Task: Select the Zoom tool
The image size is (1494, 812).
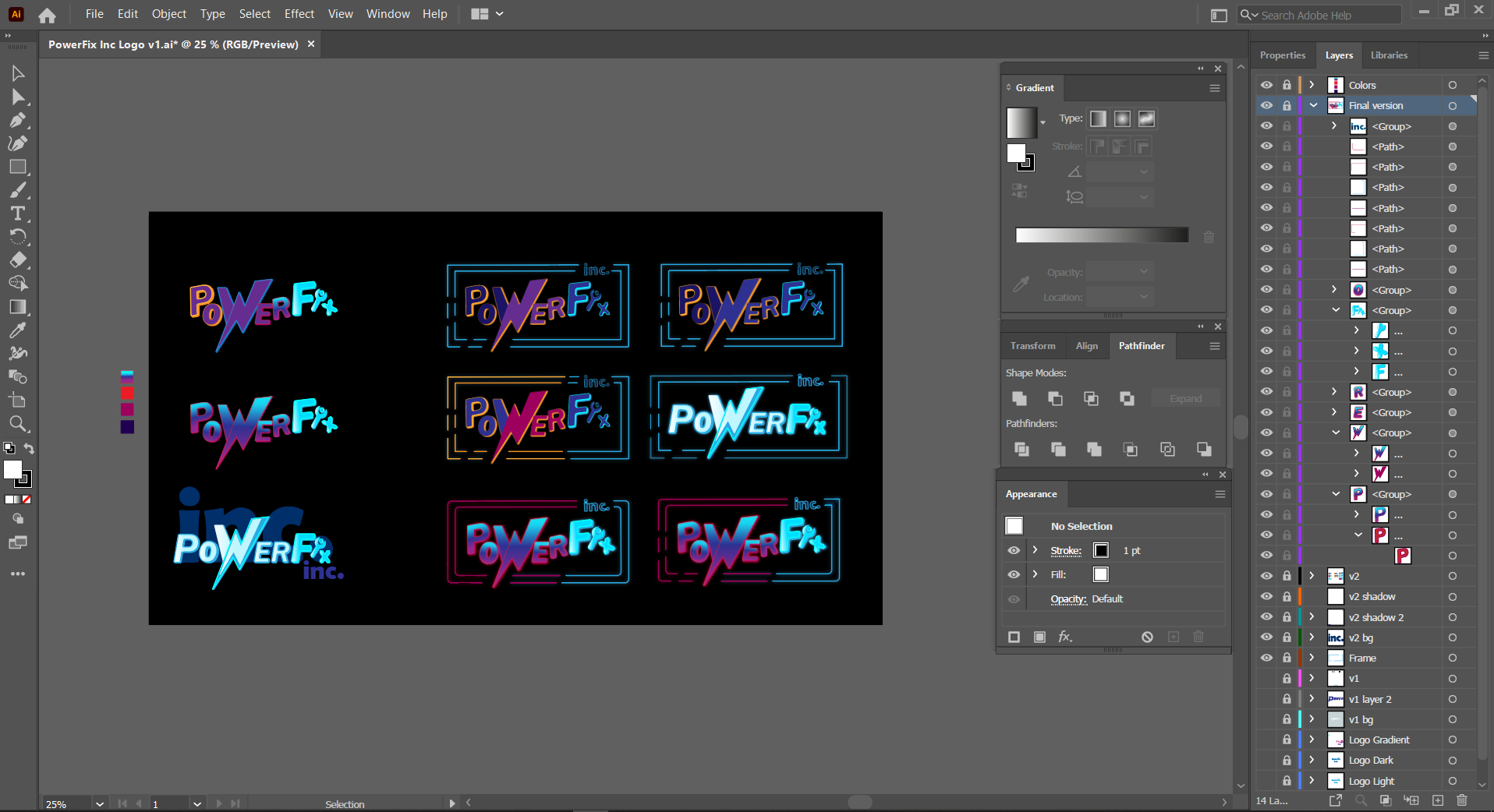Action: (x=18, y=424)
